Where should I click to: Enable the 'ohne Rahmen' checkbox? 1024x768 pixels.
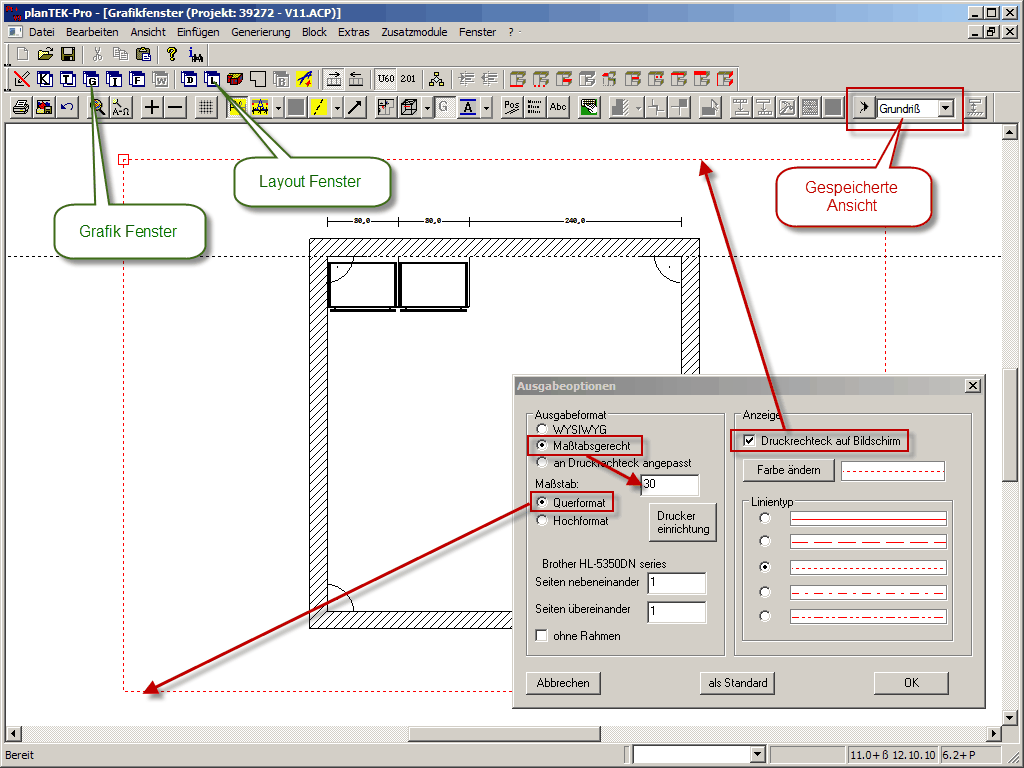[x=542, y=636]
